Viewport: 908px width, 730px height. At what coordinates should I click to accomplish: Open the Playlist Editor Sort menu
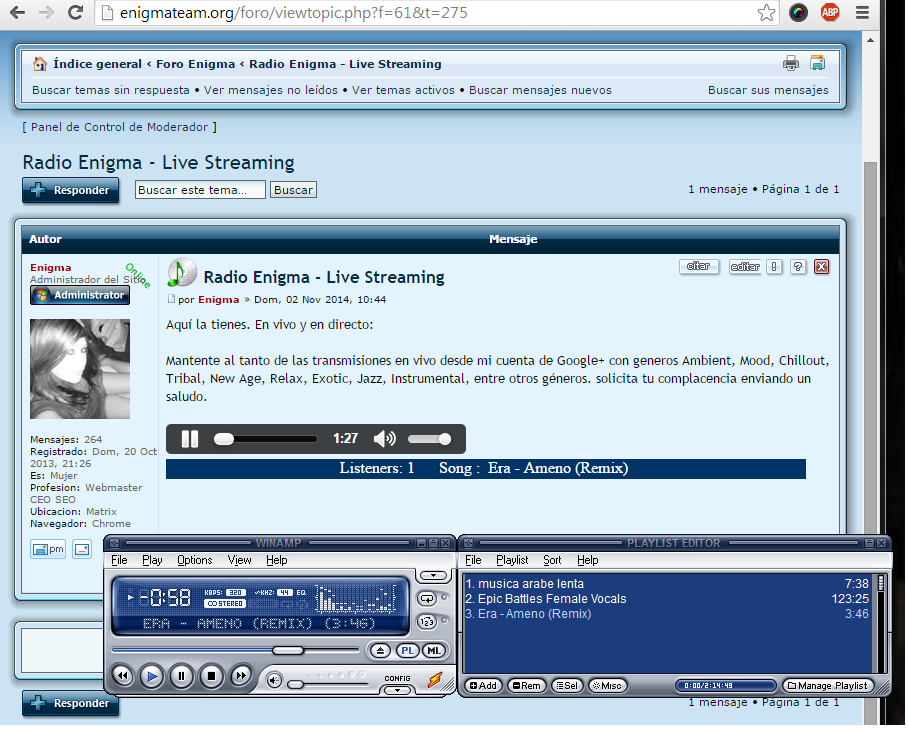(x=552, y=560)
